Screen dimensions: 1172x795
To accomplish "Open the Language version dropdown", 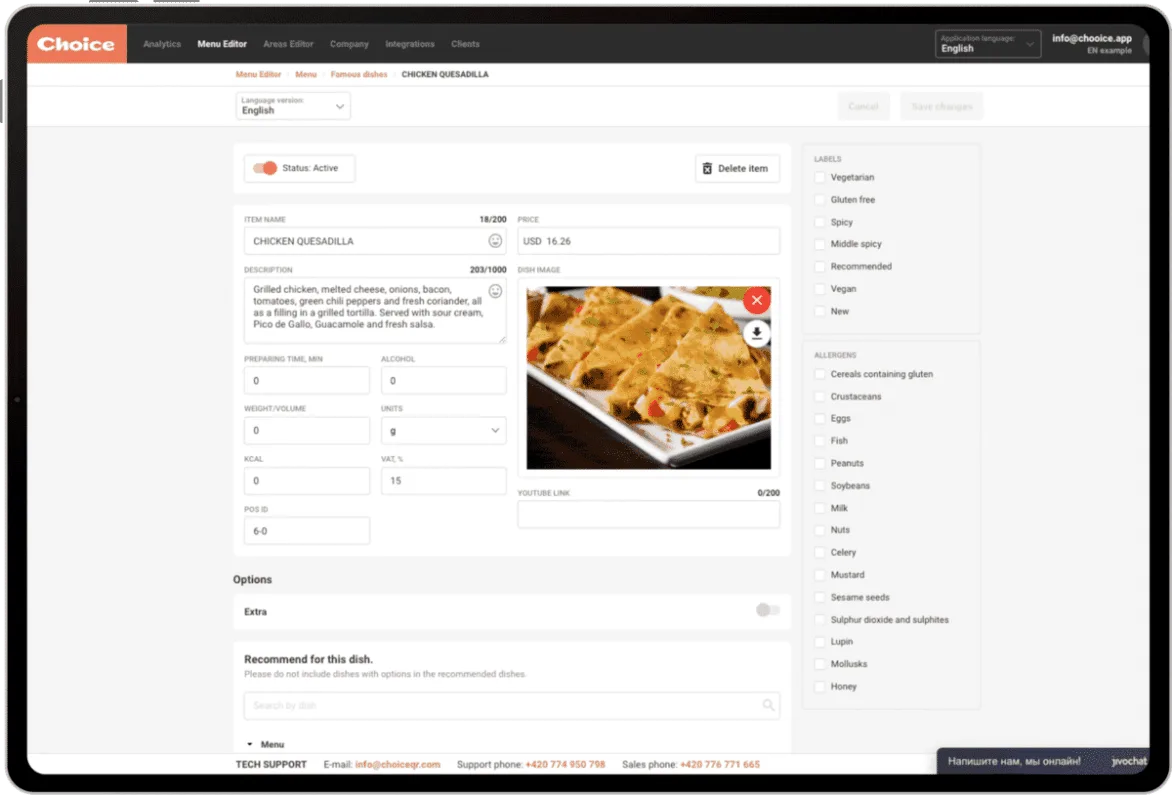I will pyautogui.click(x=293, y=106).
